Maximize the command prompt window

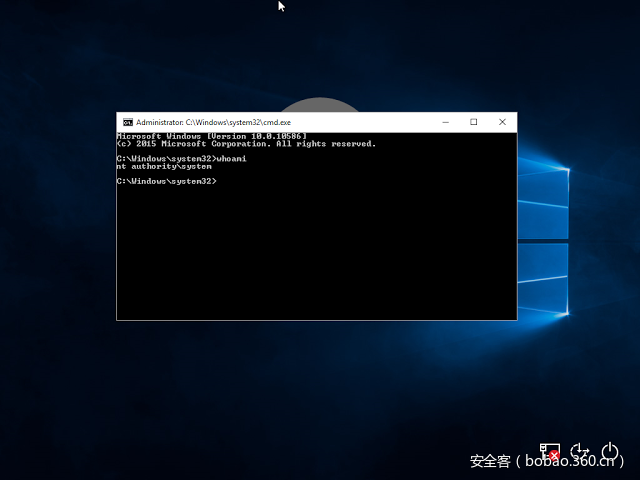474,122
